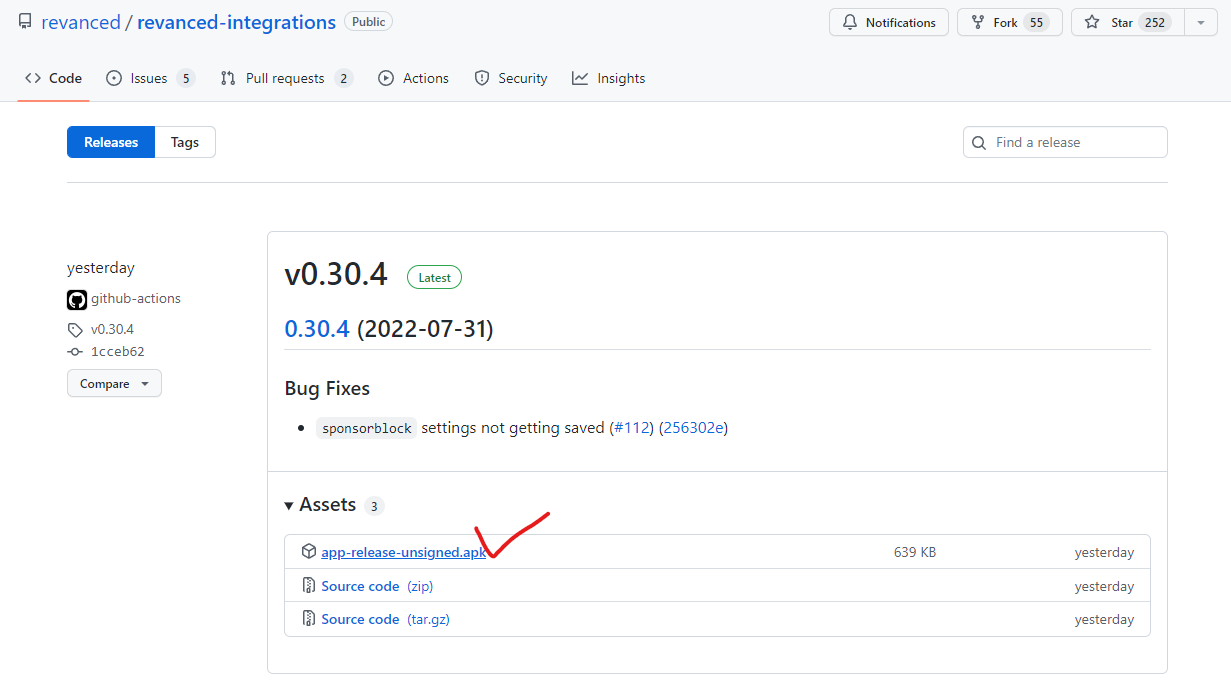Viewport: 1231px width, 685px height.
Task: Click the github-actions avatar icon
Action: tap(77, 299)
